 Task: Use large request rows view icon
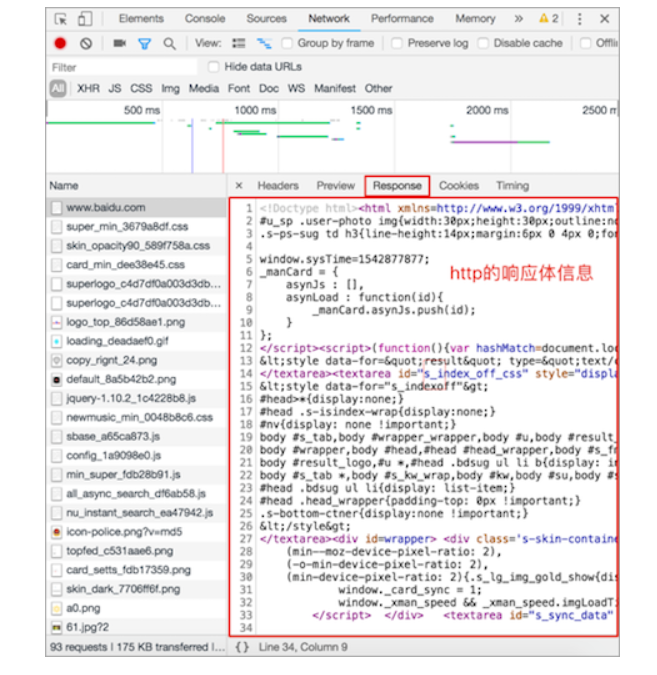tap(239, 43)
